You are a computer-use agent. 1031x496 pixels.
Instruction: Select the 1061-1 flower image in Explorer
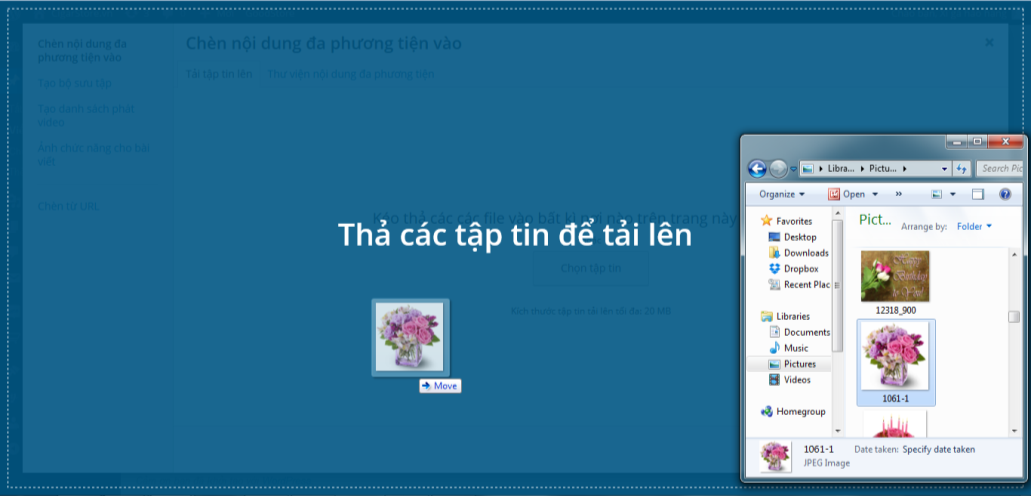pos(896,358)
